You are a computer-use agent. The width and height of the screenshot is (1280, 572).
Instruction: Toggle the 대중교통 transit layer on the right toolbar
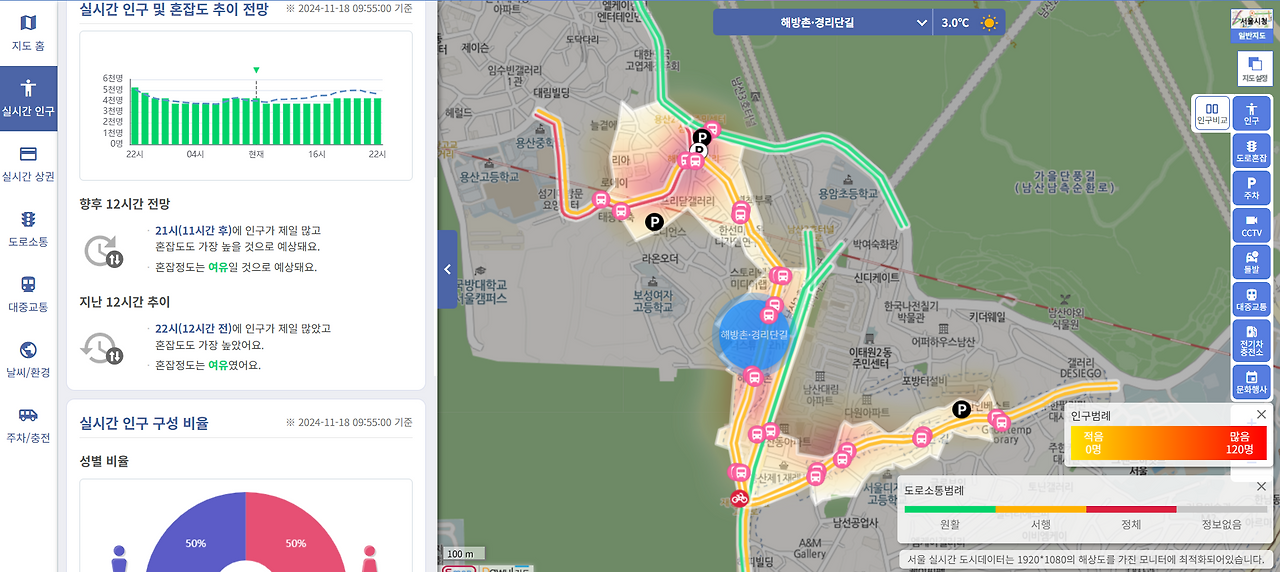pos(1251,299)
